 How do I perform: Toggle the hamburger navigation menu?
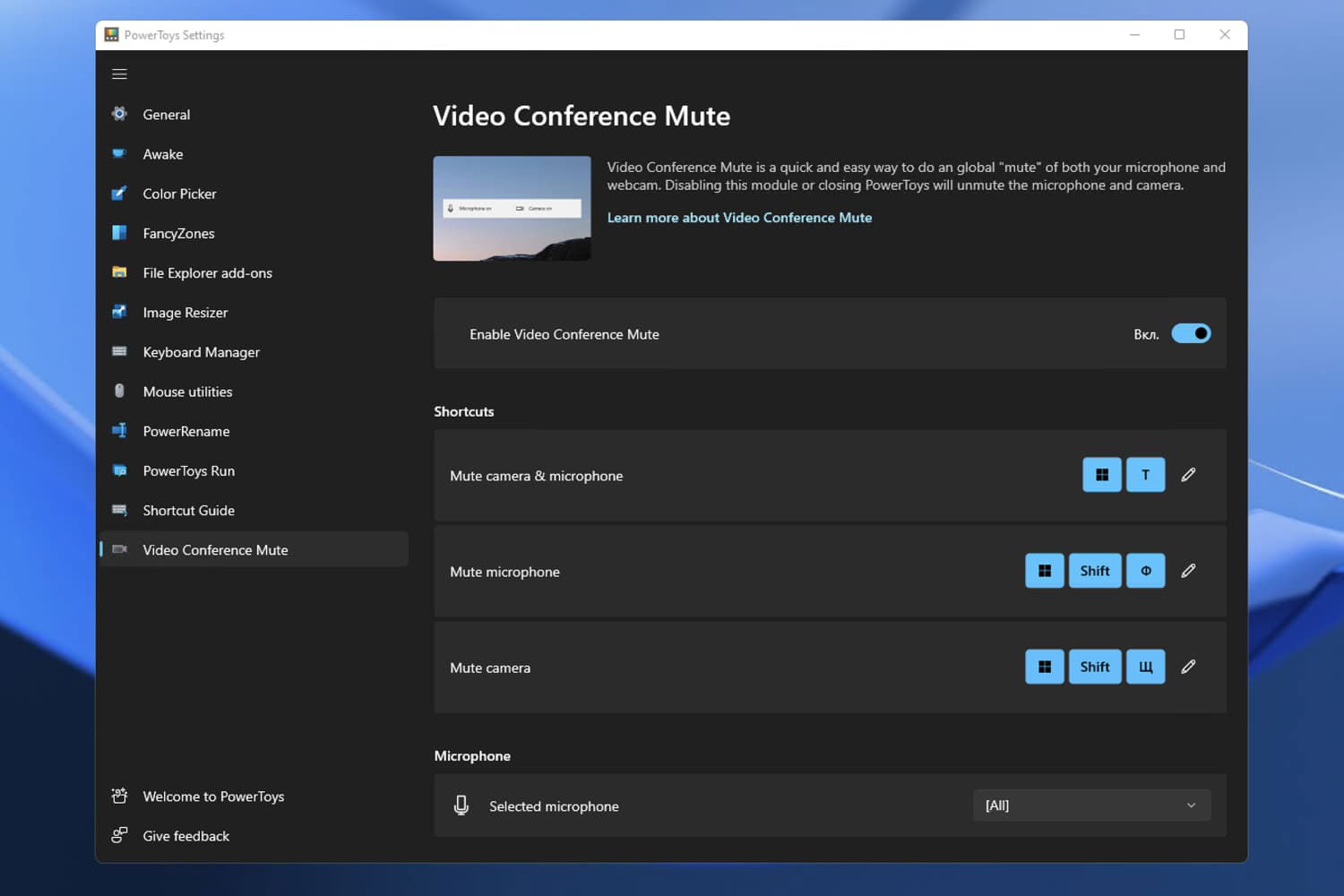(x=119, y=74)
